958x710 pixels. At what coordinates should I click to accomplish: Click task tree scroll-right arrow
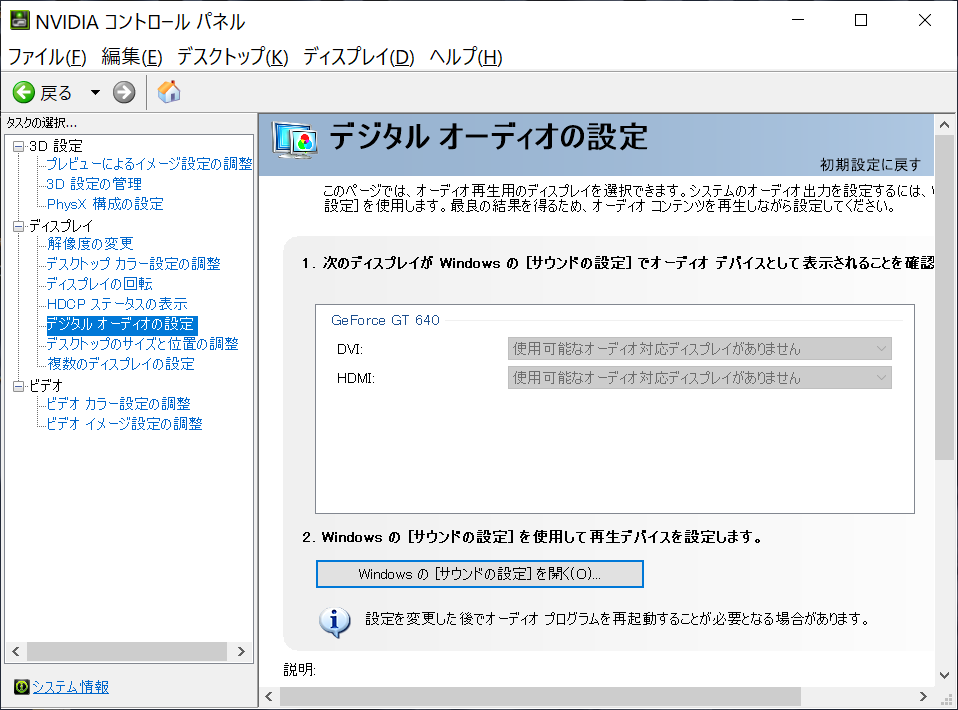point(241,651)
